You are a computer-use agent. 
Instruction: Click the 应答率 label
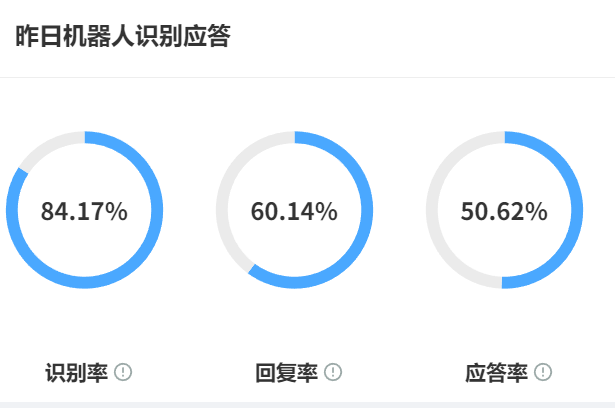tap(496, 373)
